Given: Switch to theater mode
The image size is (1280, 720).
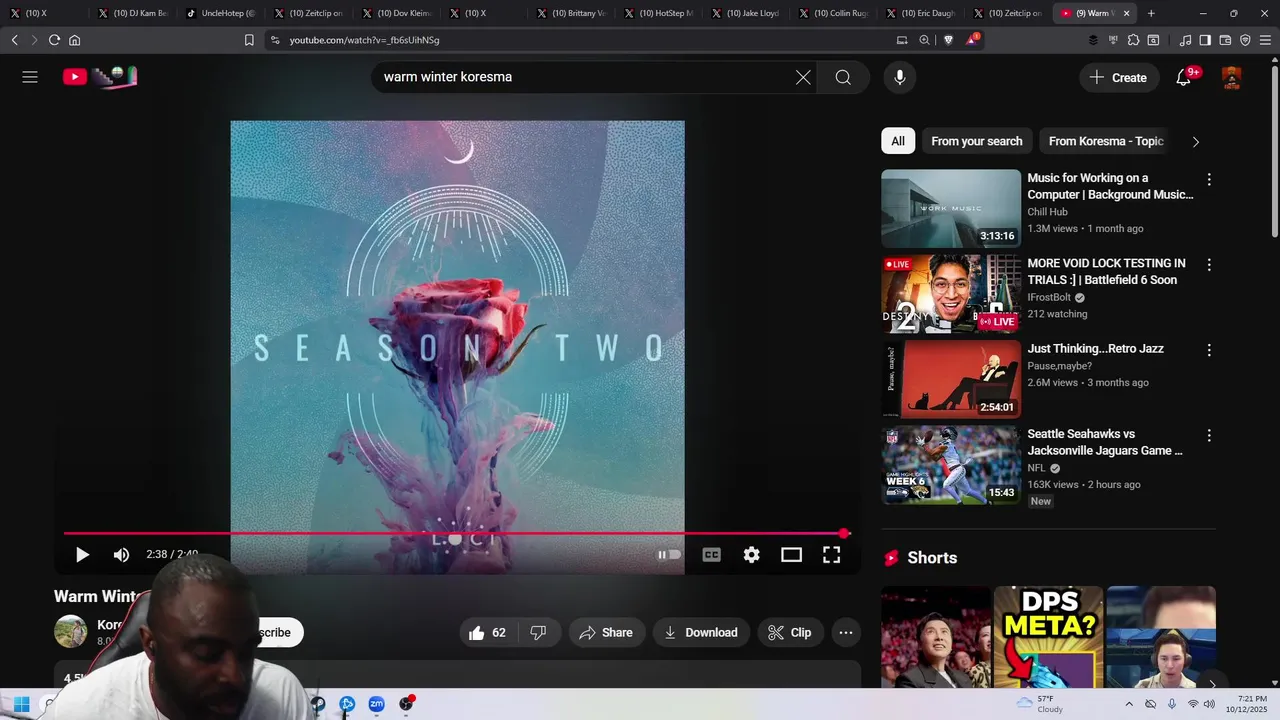Looking at the screenshot, I should [791, 555].
